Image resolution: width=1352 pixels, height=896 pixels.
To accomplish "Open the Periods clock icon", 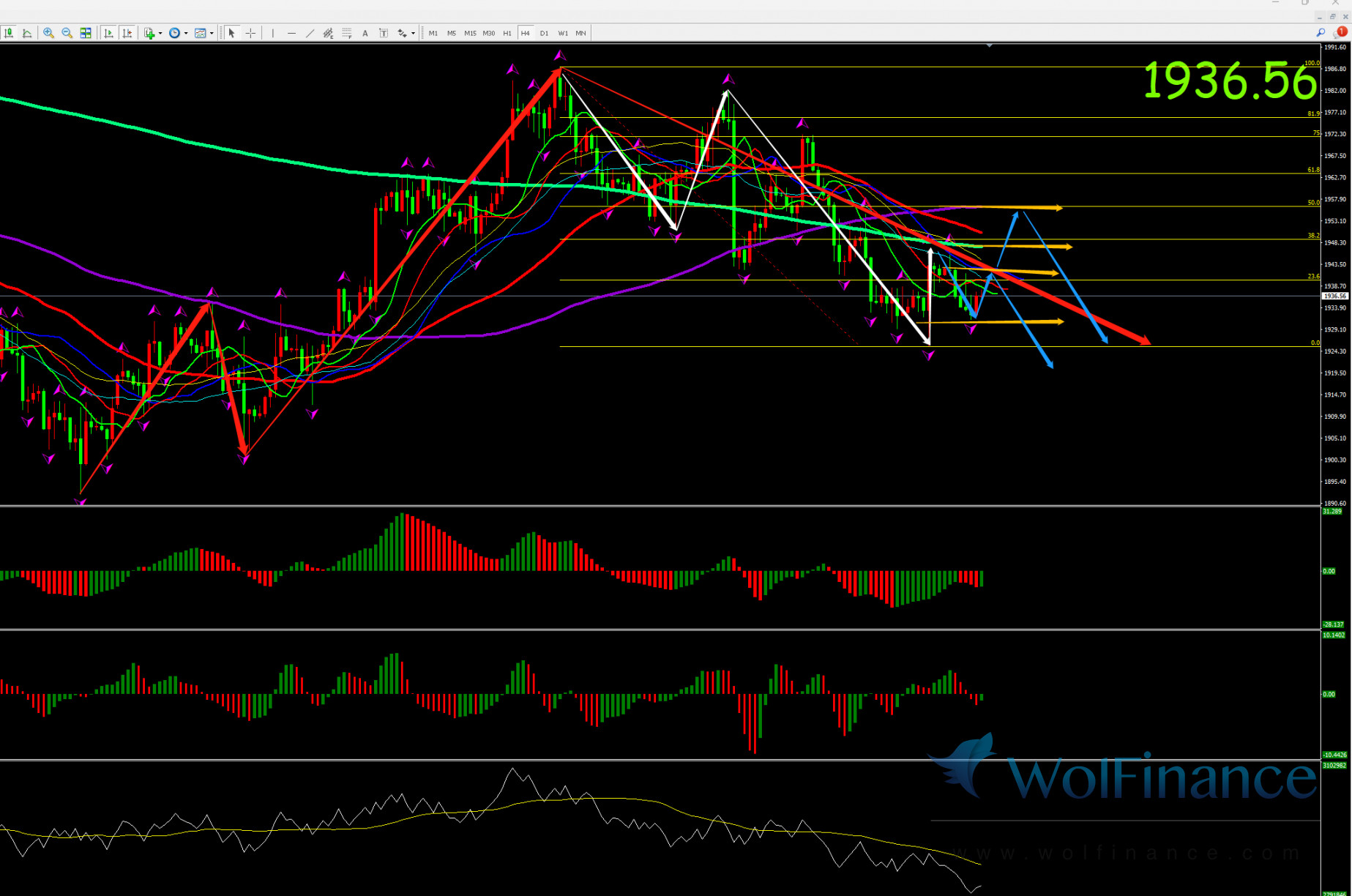I will point(174,33).
